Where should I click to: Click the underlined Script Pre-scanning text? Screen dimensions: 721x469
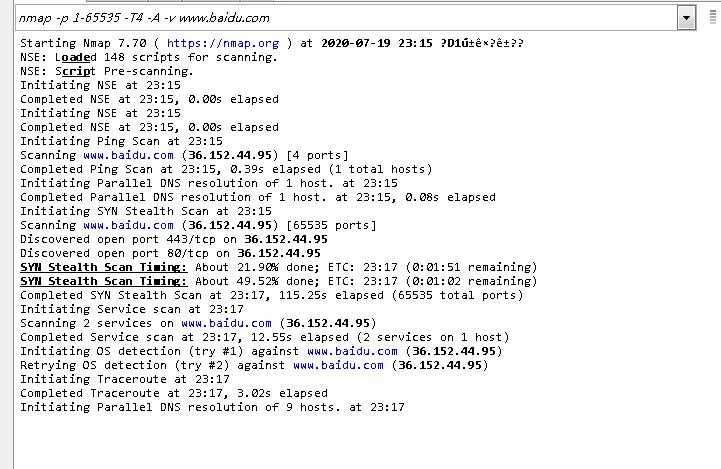[x=124, y=71]
